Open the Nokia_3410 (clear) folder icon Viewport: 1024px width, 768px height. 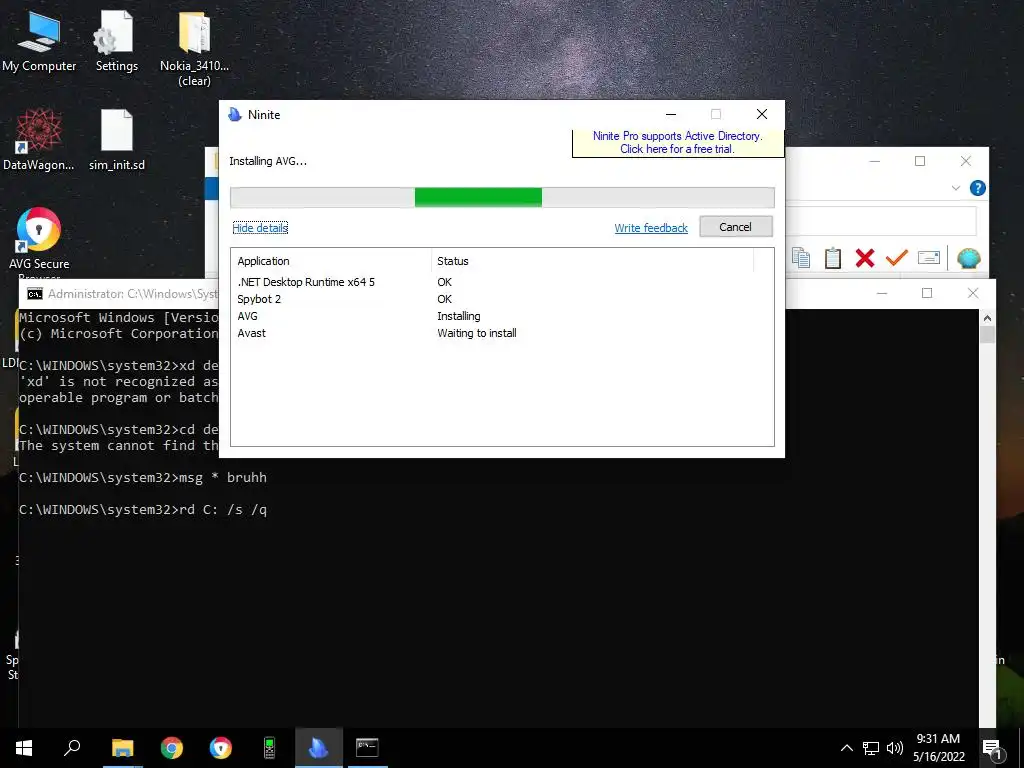coord(194,49)
